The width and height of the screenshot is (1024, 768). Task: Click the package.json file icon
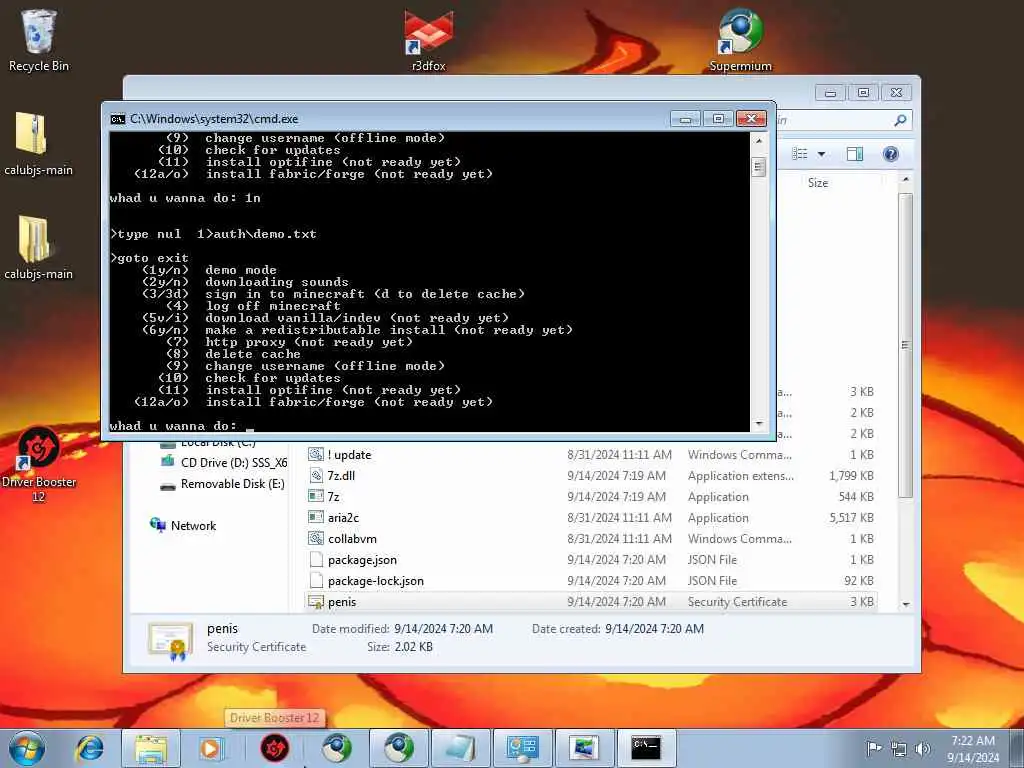click(x=316, y=559)
